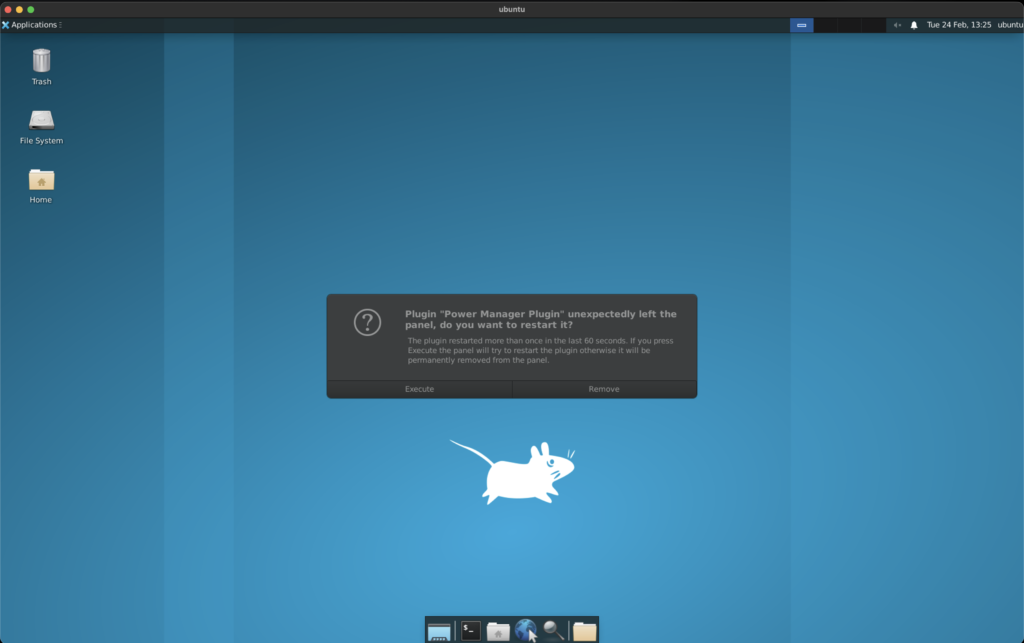Click the muted volume speaker icon
Image resolution: width=1024 pixels, height=643 pixels.
coord(897,25)
